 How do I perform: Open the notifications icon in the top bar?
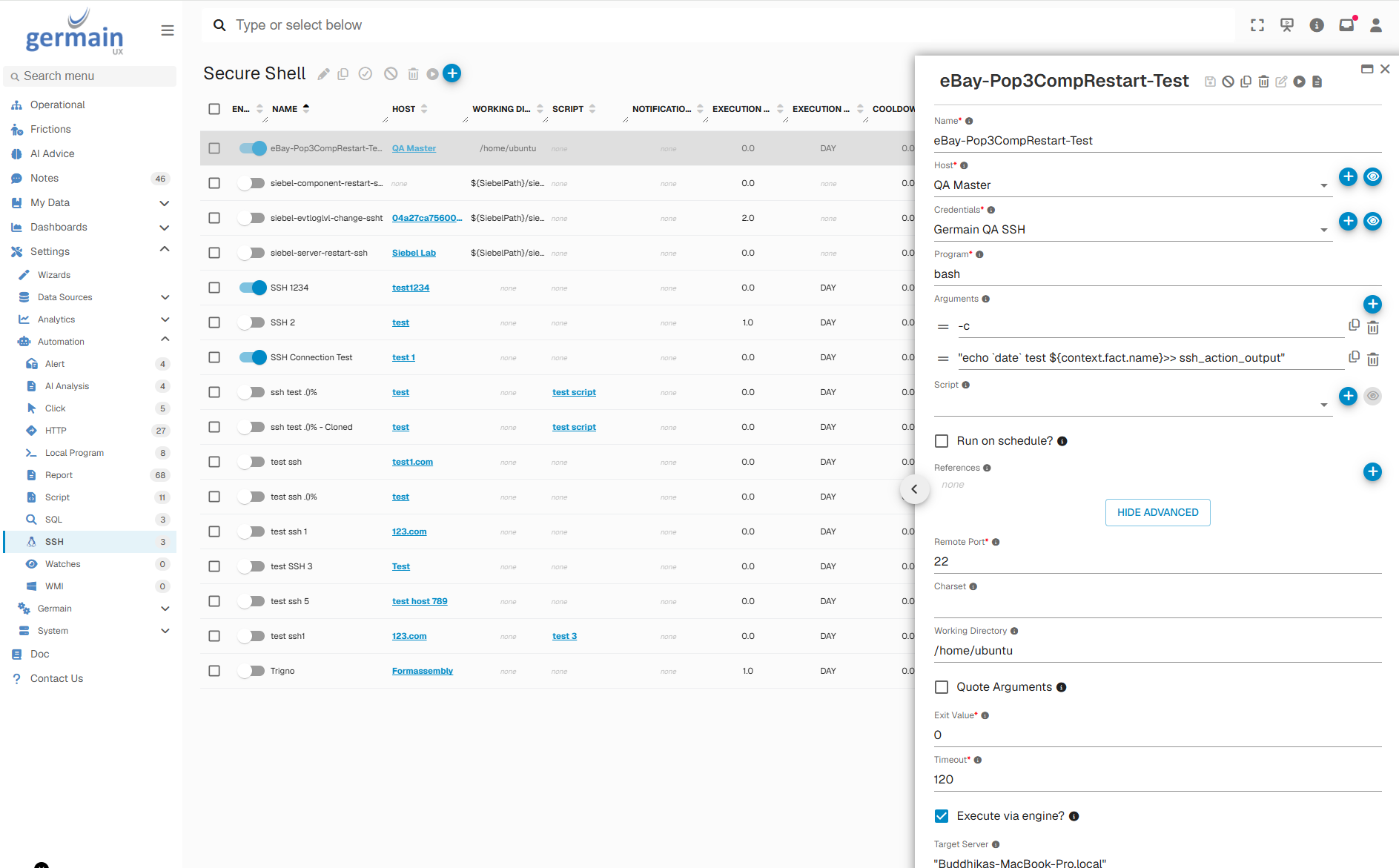pyautogui.click(x=1346, y=25)
